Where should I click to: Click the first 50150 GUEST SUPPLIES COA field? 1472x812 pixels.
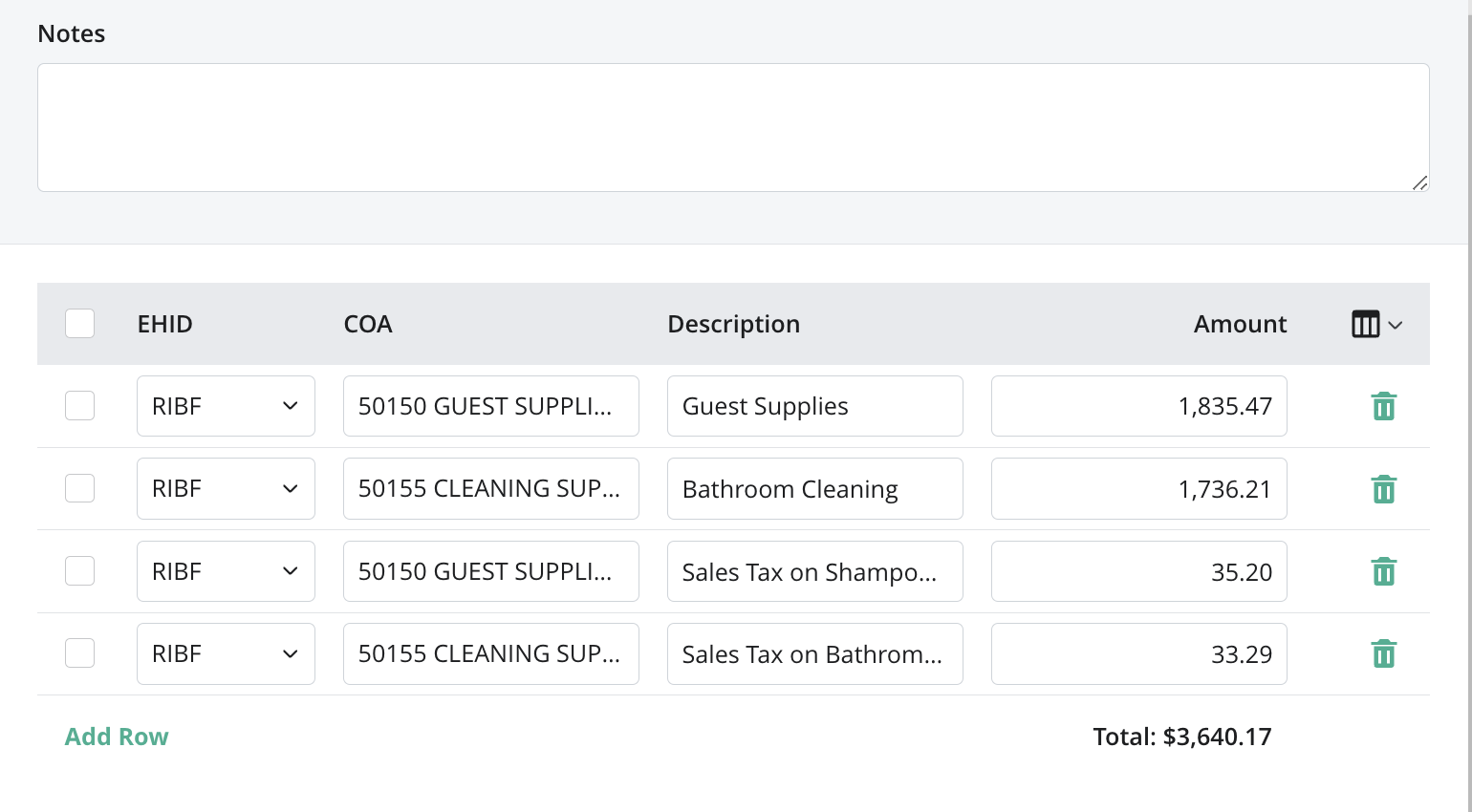[490, 406]
